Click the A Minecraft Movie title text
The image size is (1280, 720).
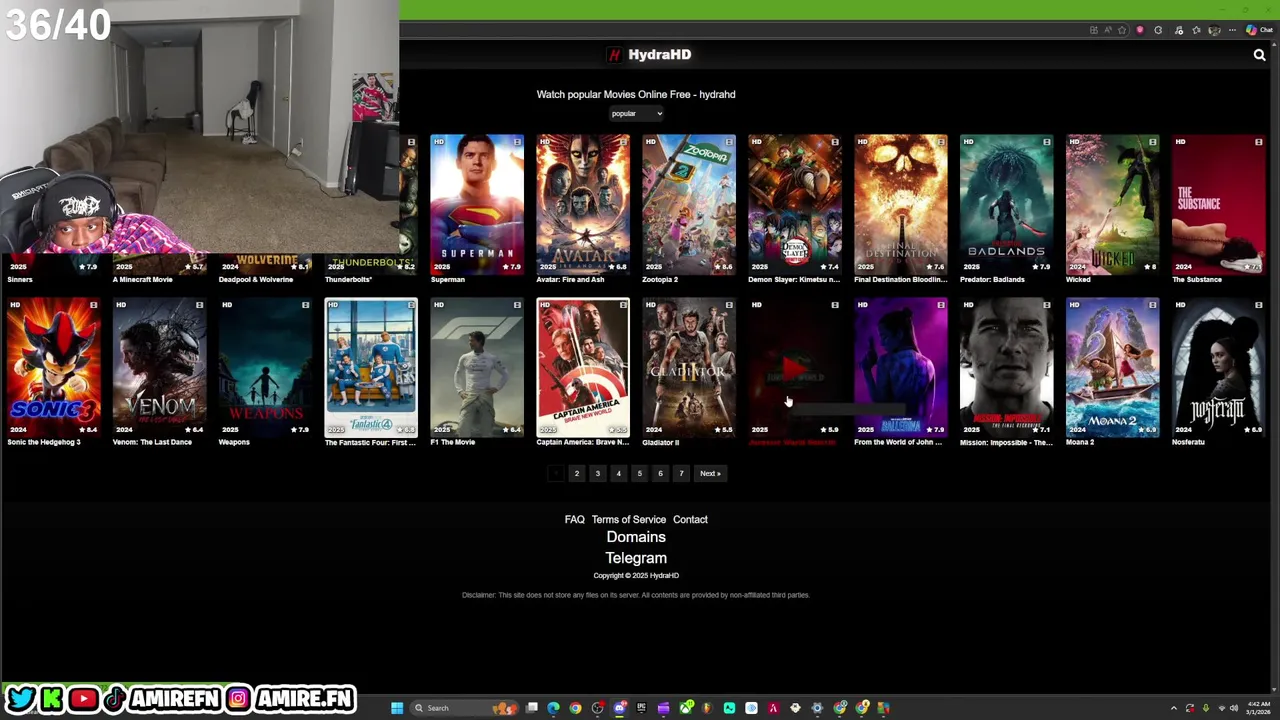[x=142, y=280]
